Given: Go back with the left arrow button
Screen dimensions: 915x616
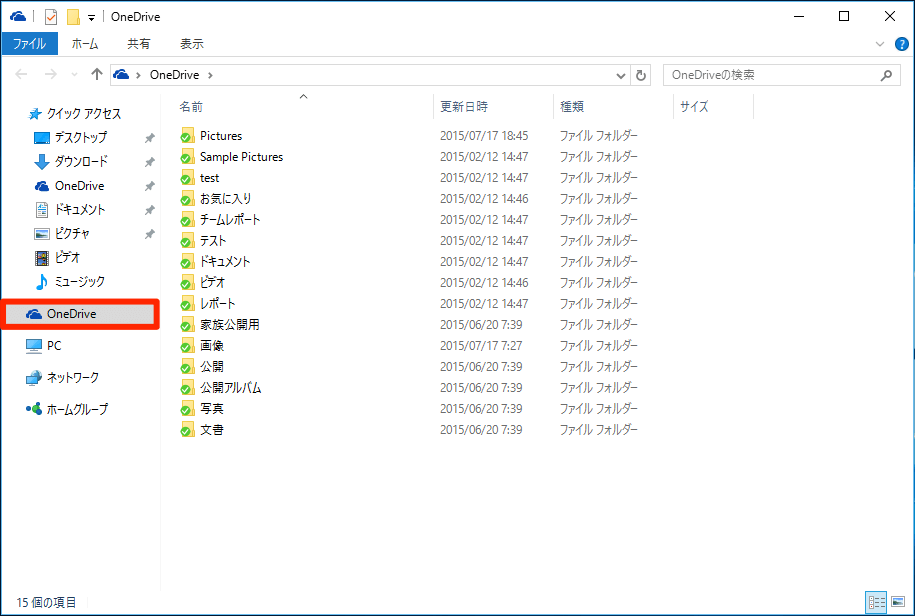Looking at the screenshot, I should (x=22, y=74).
